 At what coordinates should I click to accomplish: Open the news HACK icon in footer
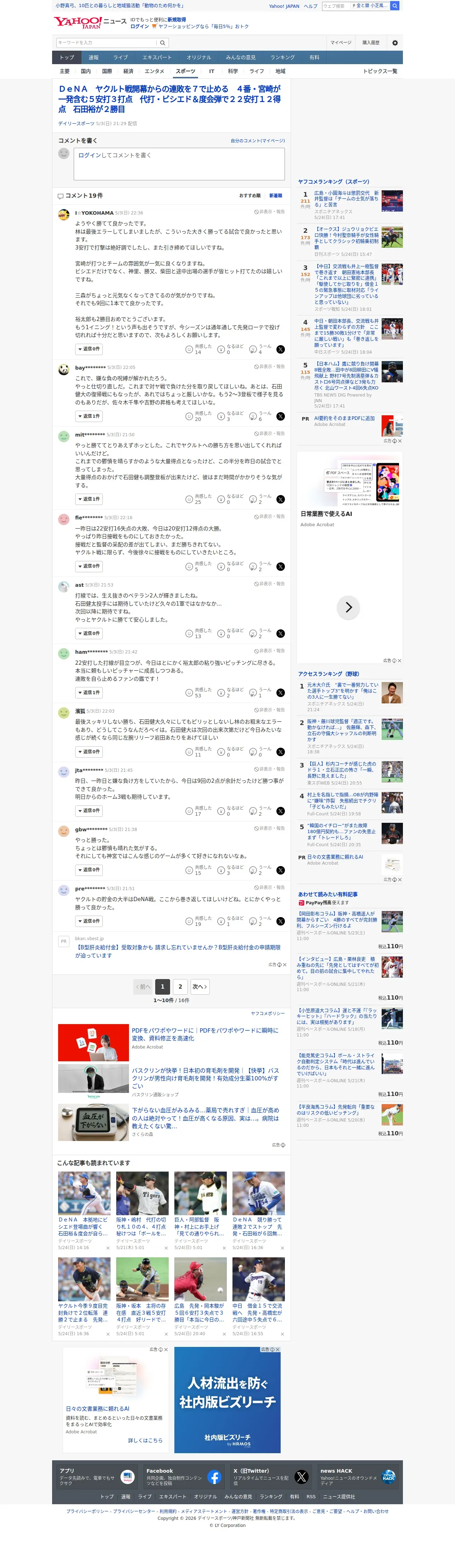389,1477
